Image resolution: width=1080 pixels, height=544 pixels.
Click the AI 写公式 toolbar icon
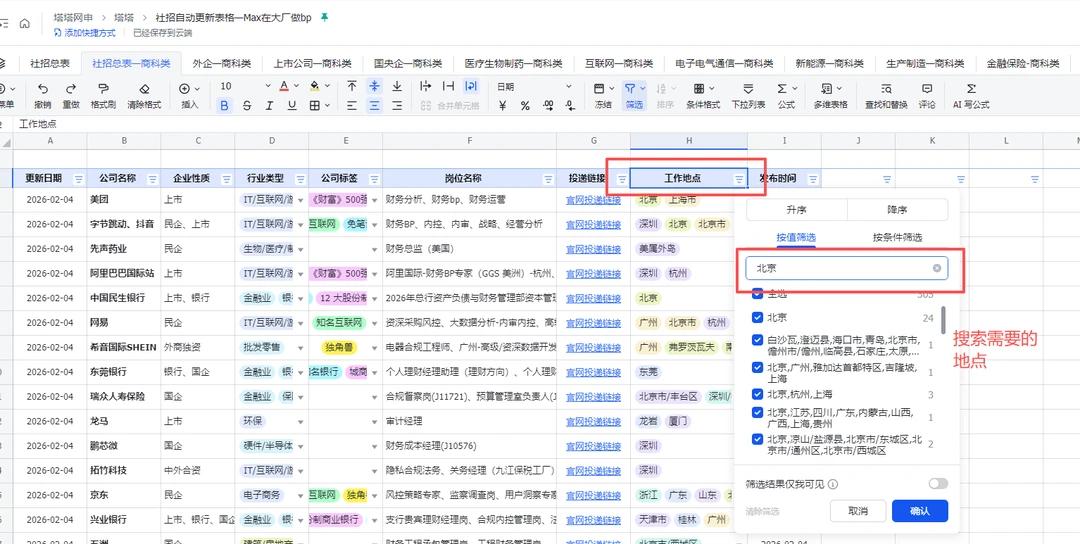[x=970, y=89]
